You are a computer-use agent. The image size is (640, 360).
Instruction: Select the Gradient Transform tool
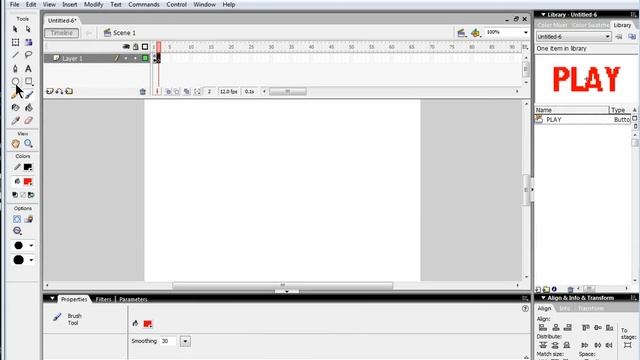[28, 42]
